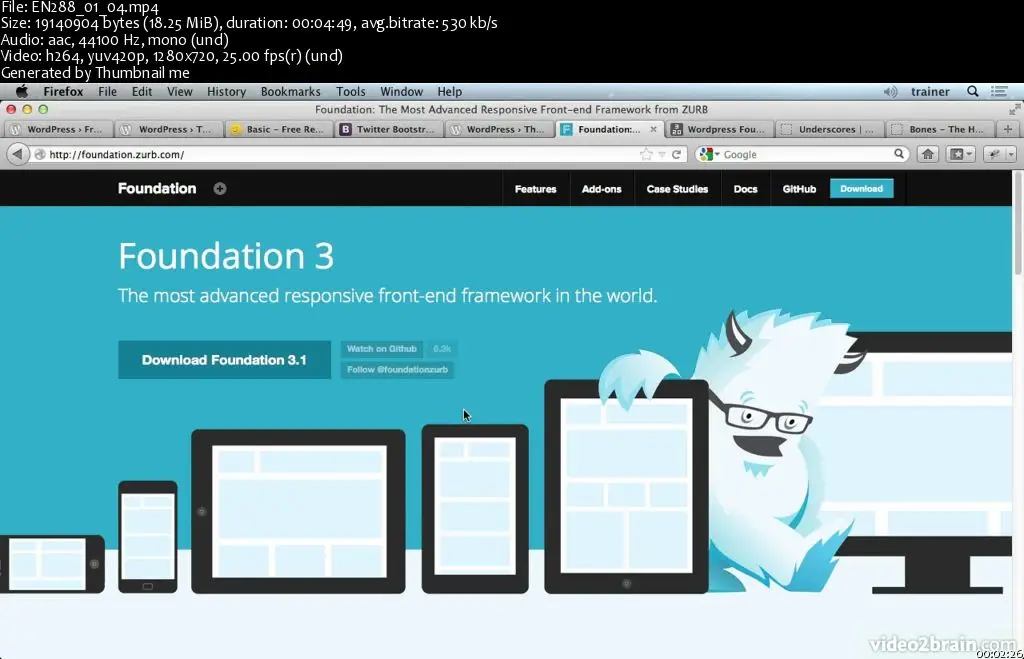Switch to the 'Basic – Free Re...' tab
This screenshot has width=1024, height=659.
(279, 129)
